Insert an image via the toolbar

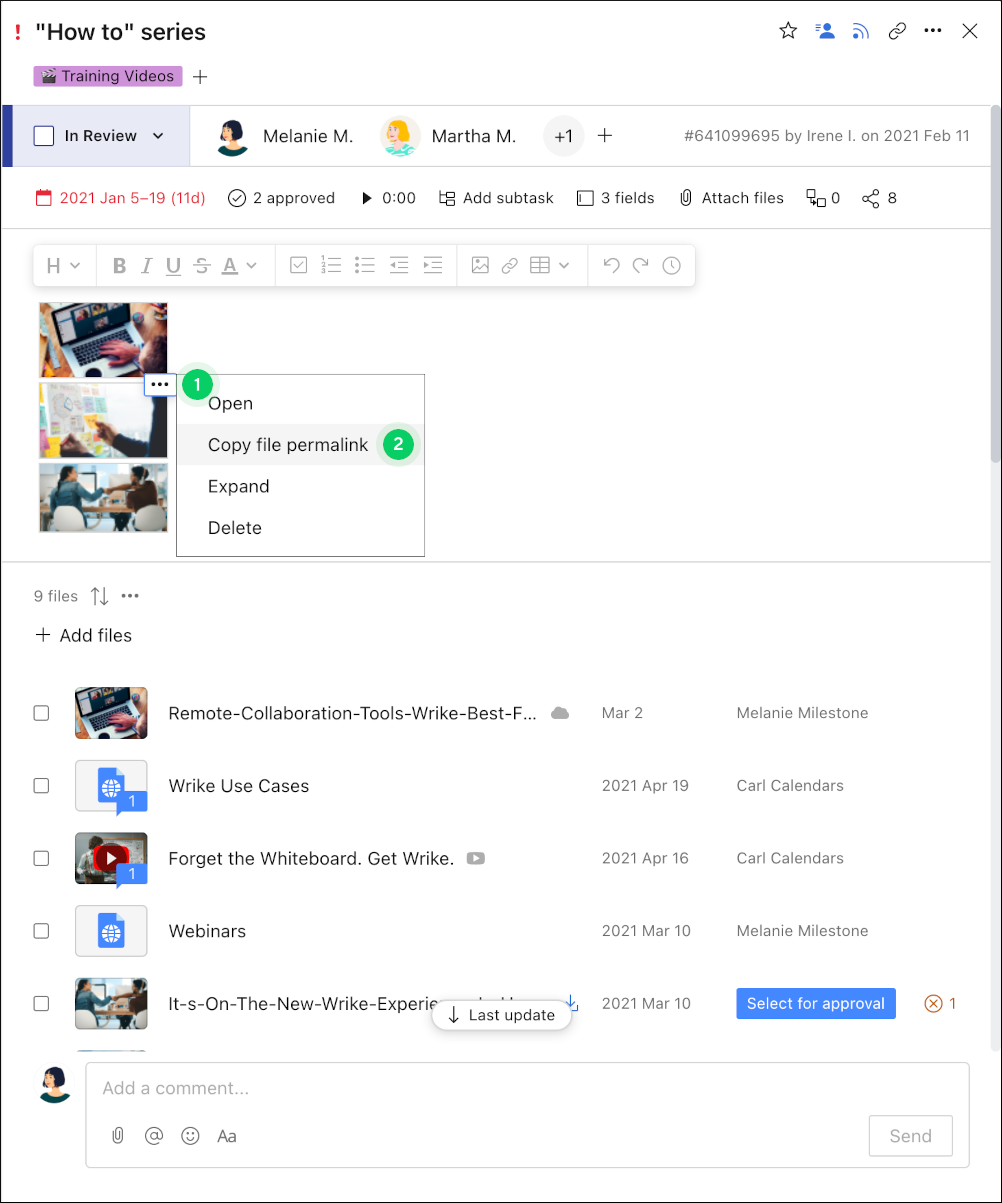tap(480, 265)
